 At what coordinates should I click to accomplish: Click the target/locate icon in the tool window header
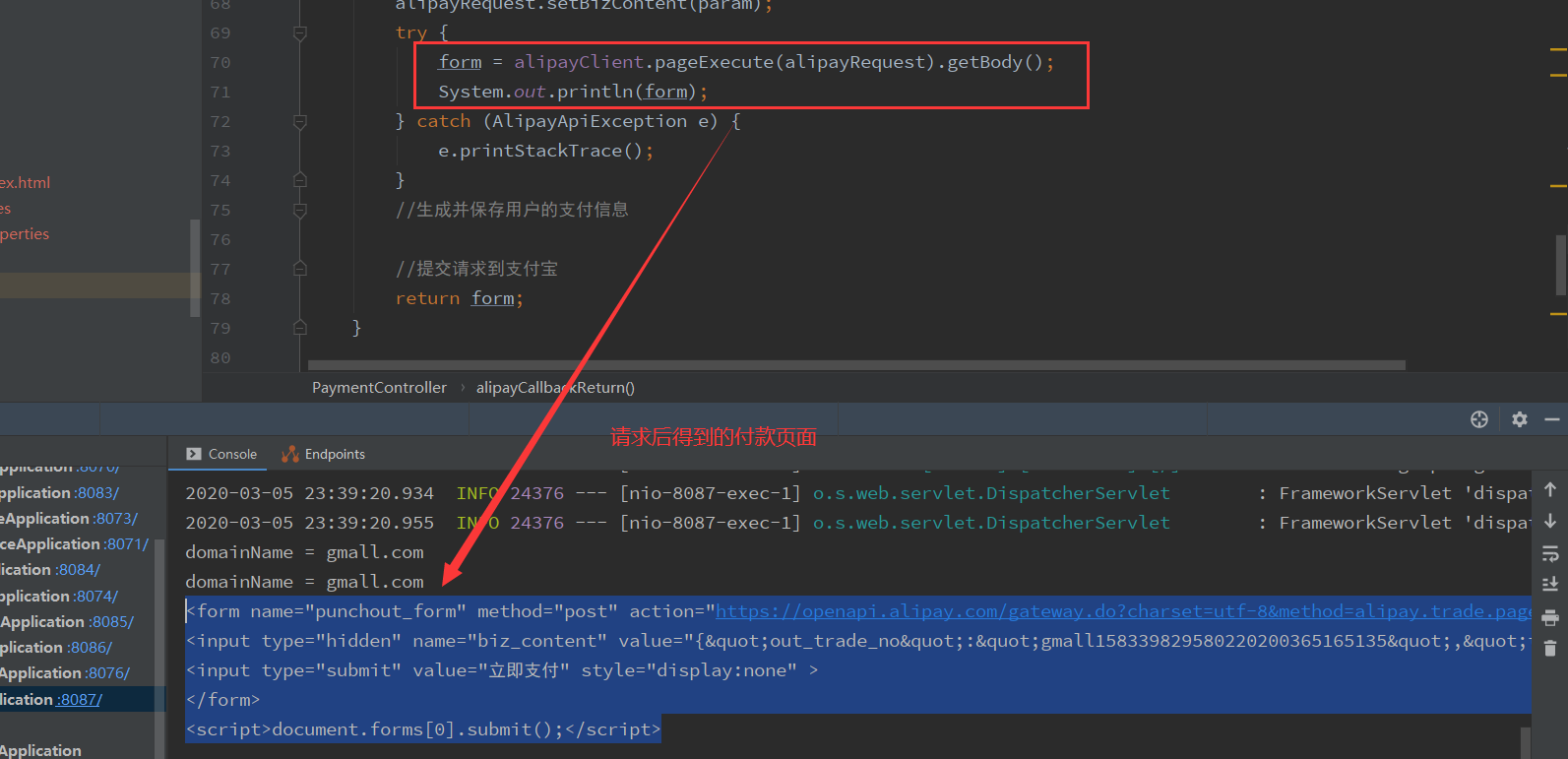coord(1479,419)
